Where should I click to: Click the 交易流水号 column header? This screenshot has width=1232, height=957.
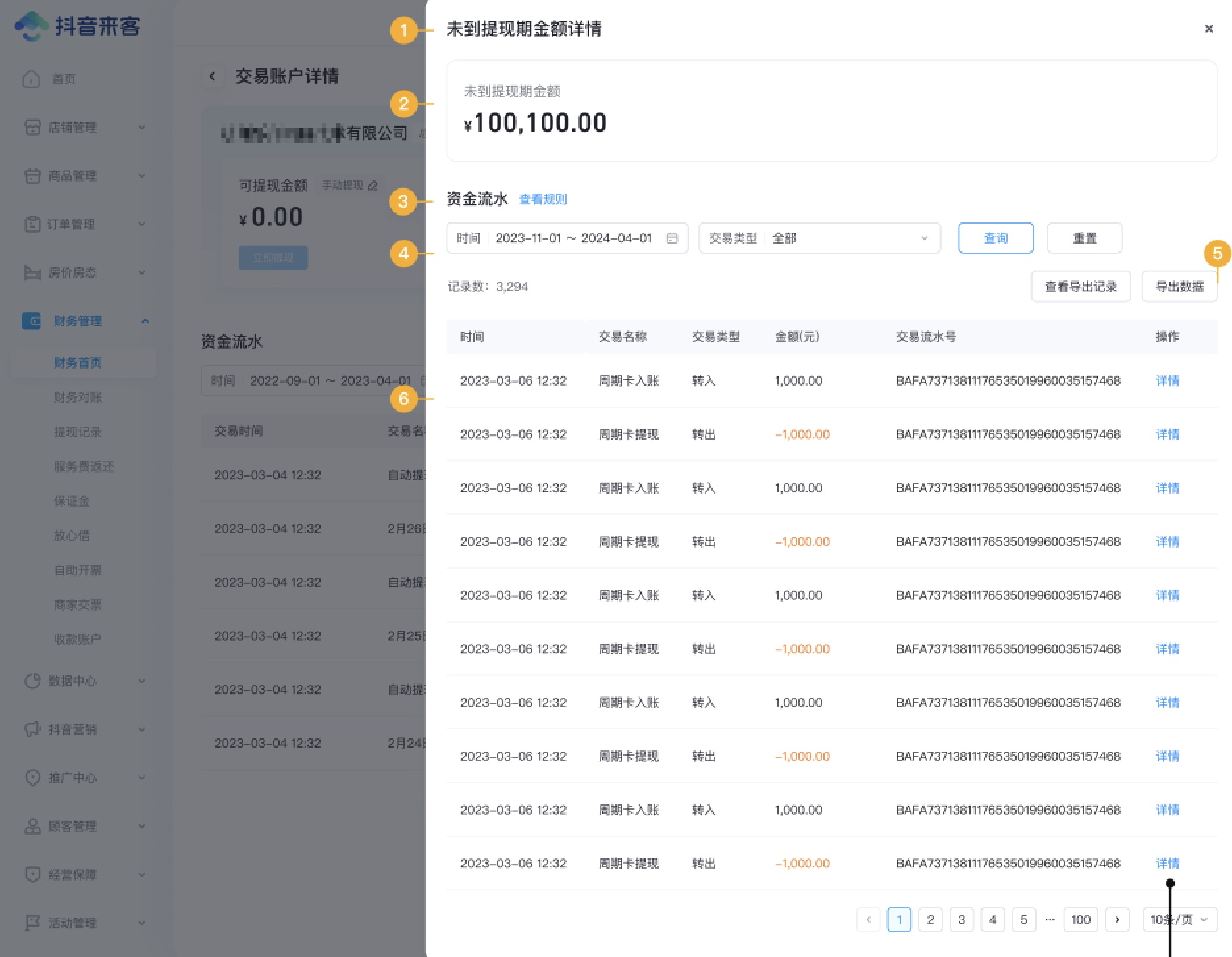(x=926, y=337)
